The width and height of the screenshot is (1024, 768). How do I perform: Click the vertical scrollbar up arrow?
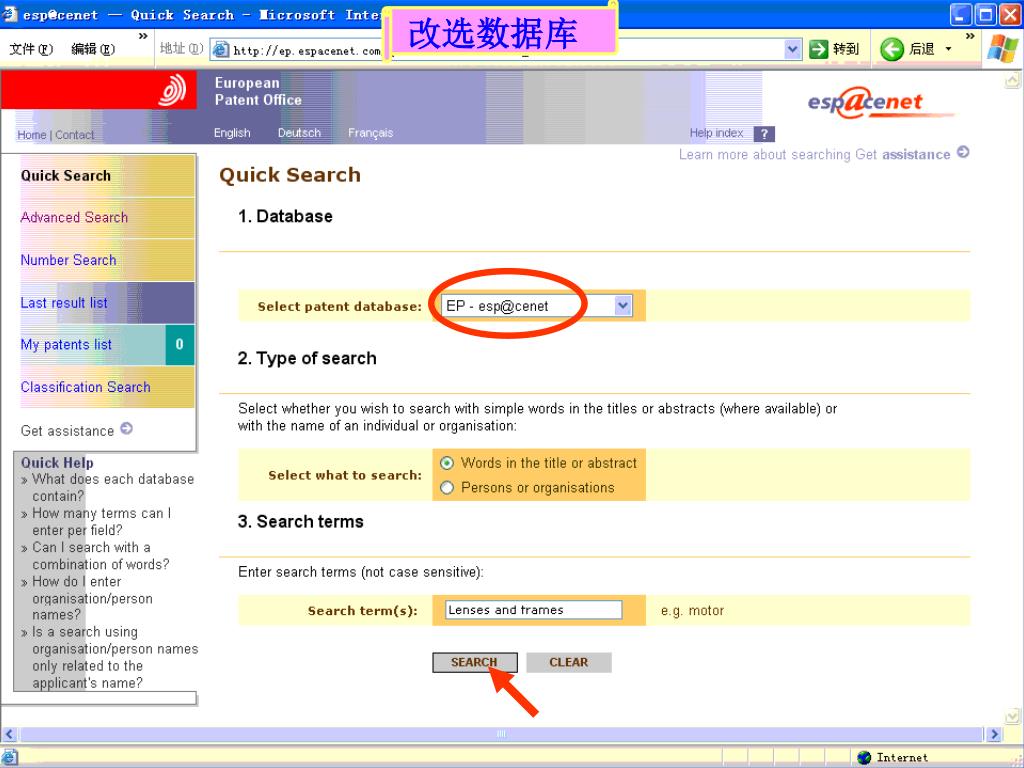click(x=1012, y=80)
